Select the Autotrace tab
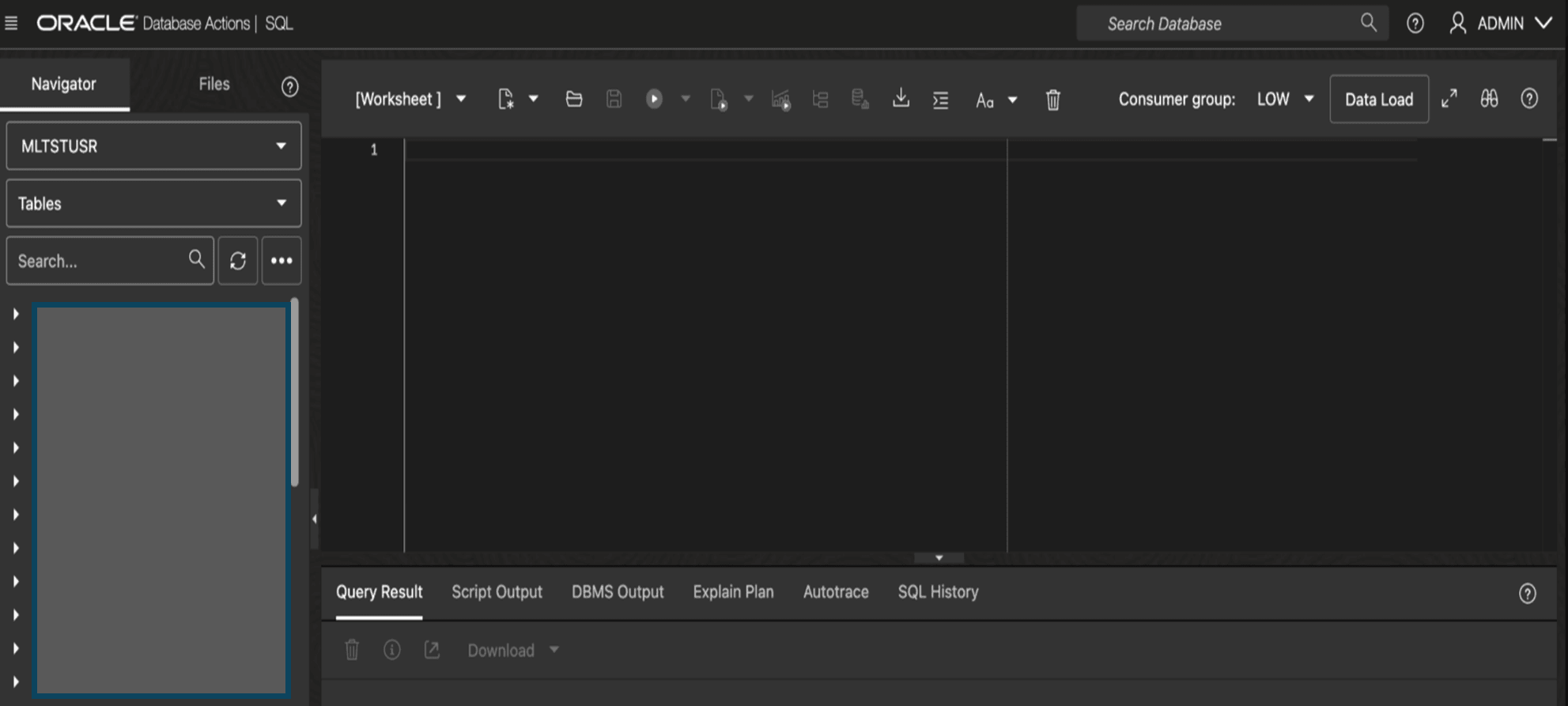The height and width of the screenshot is (706, 1568). pyautogui.click(x=836, y=592)
